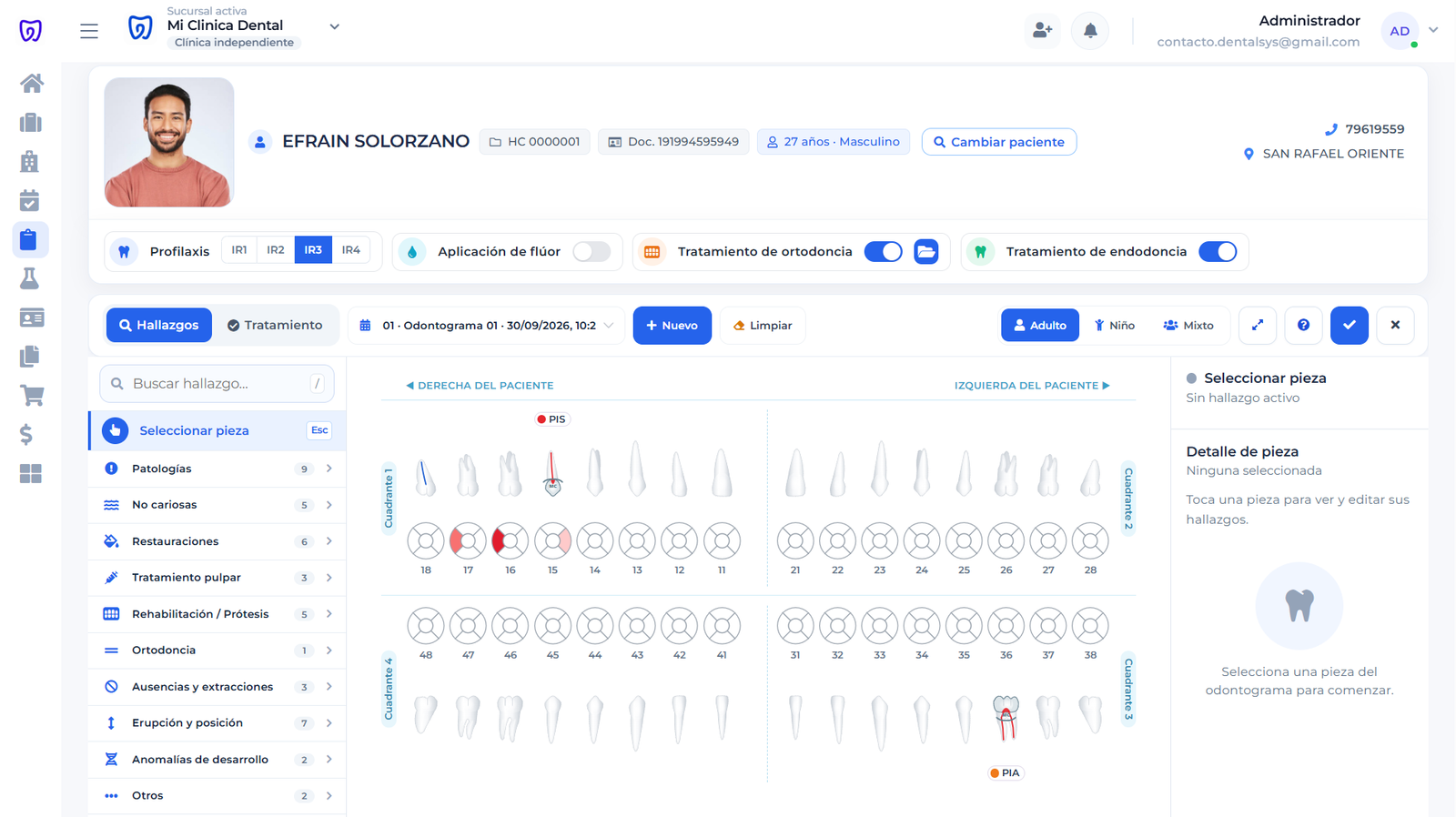Open the shopping cart sidebar icon

click(x=31, y=395)
